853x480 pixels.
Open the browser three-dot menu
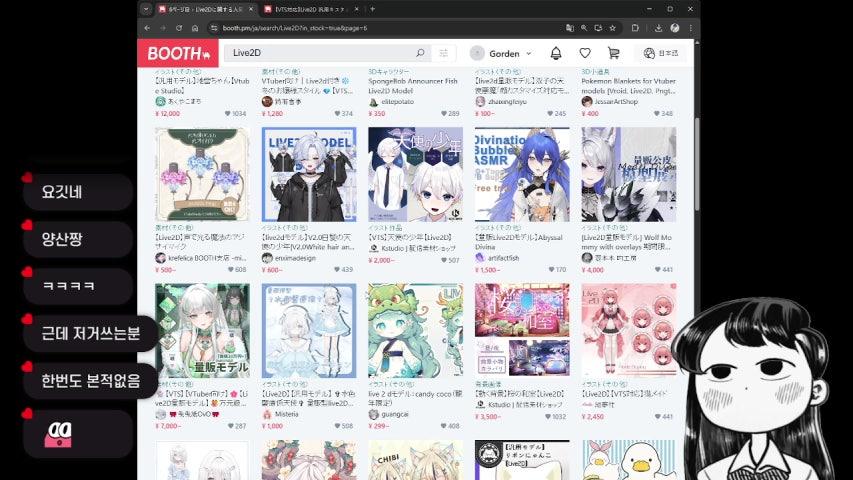click(x=691, y=28)
